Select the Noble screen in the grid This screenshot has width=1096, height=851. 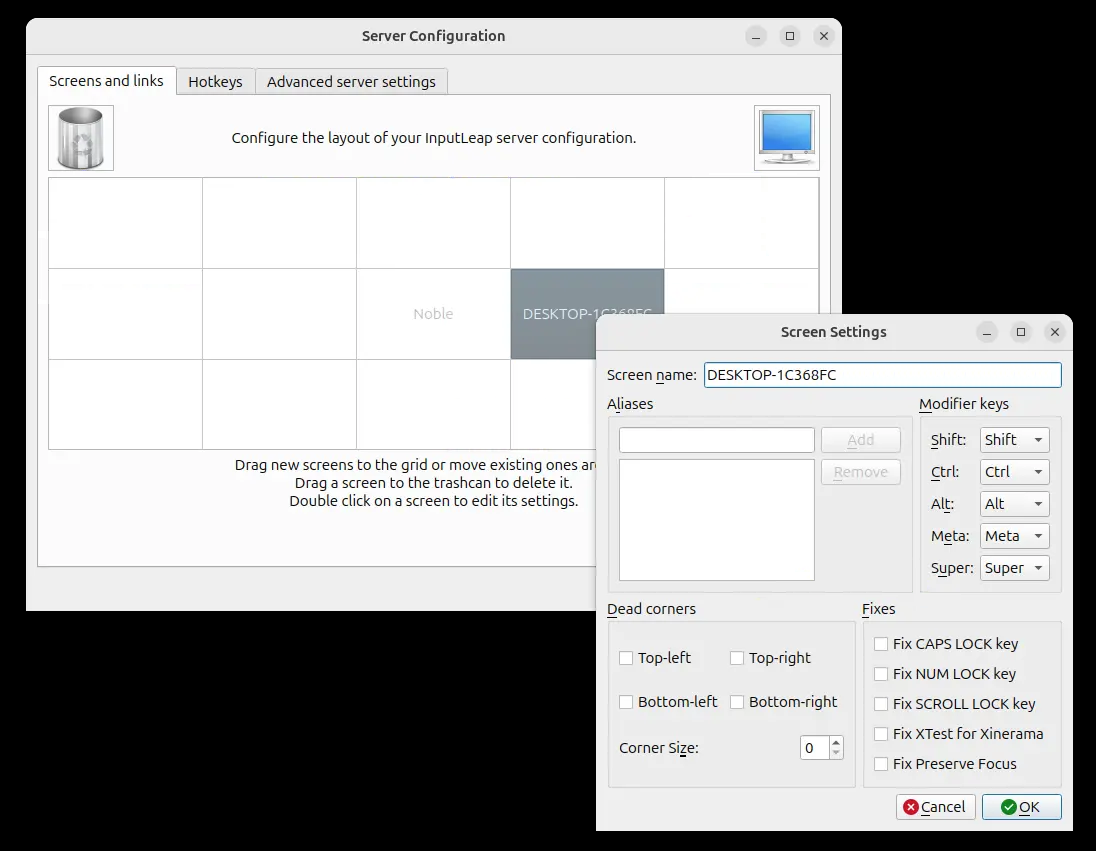click(433, 314)
